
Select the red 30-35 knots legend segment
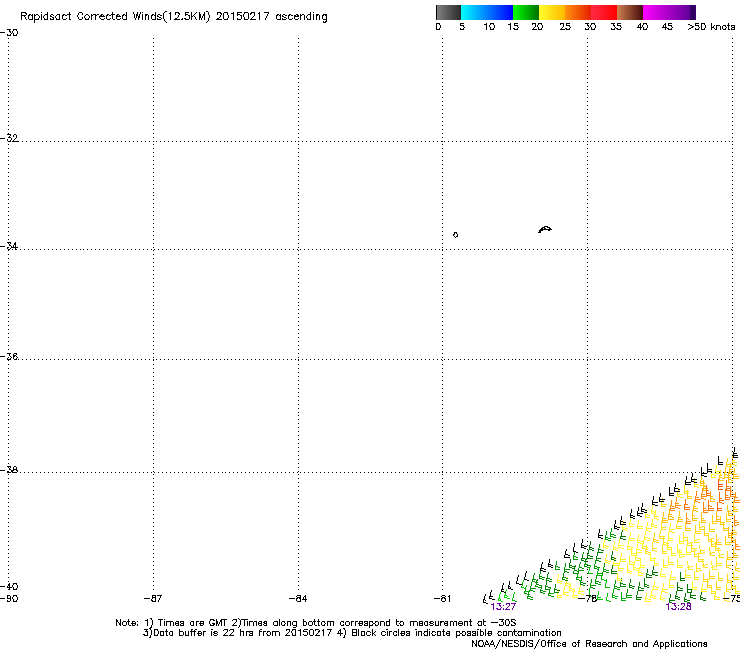[x=604, y=12]
